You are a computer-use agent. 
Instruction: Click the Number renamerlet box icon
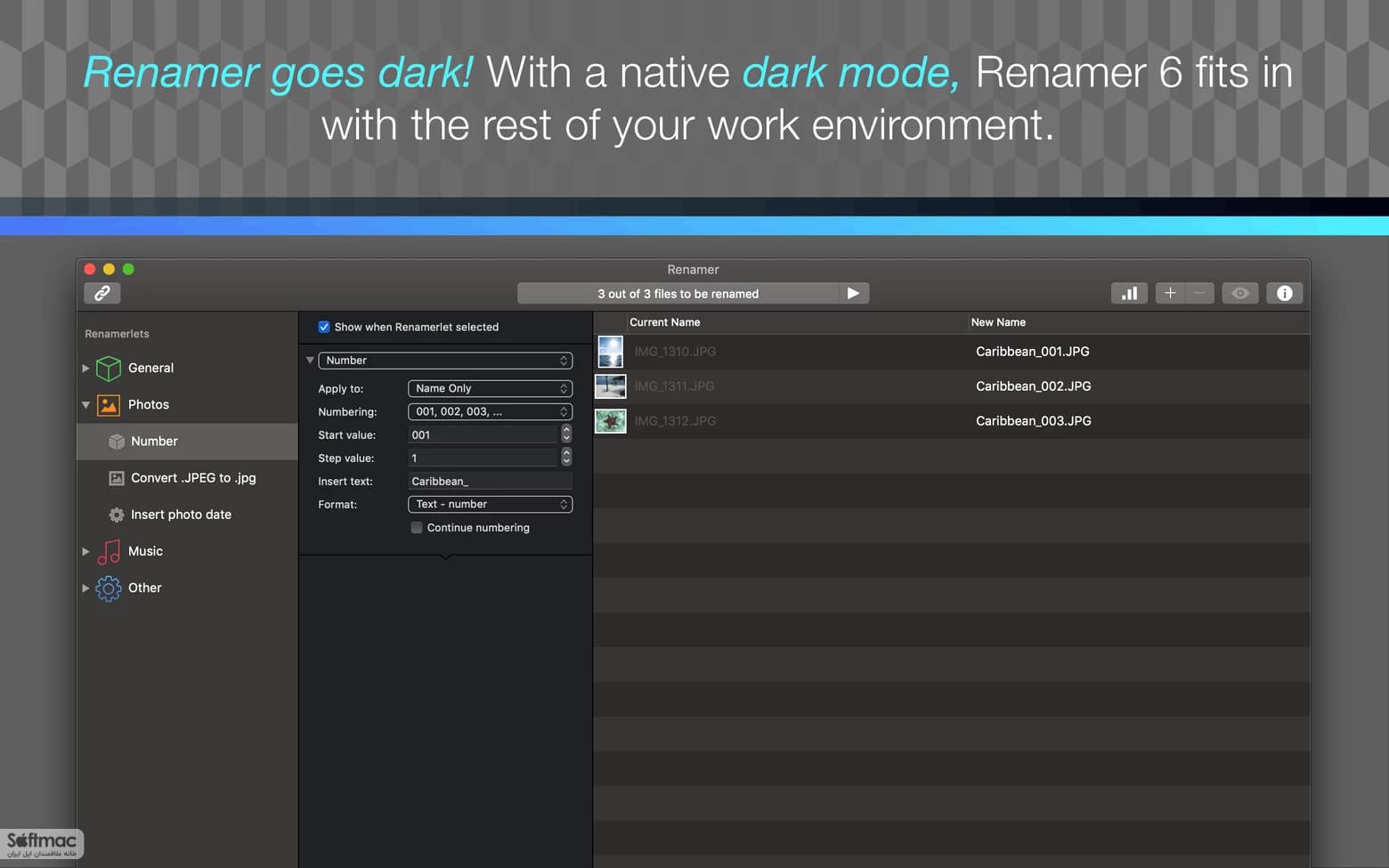click(117, 442)
